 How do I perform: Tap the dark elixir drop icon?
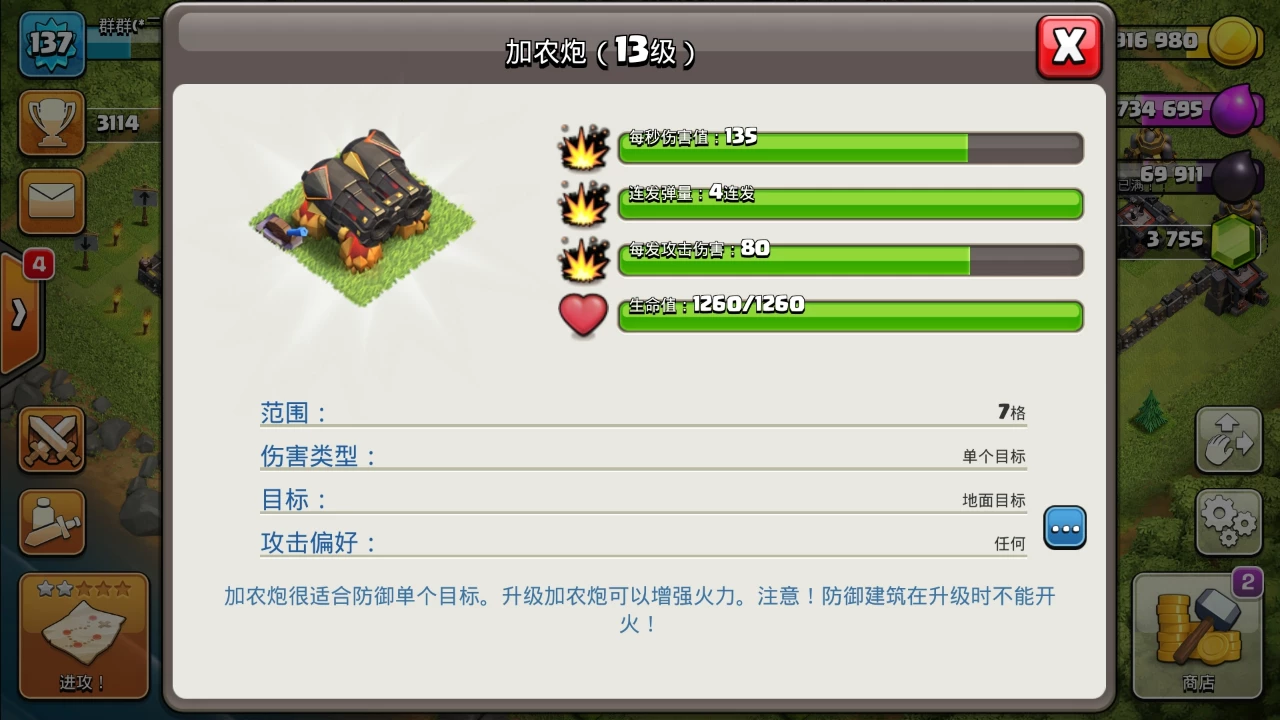point(1238,176)
